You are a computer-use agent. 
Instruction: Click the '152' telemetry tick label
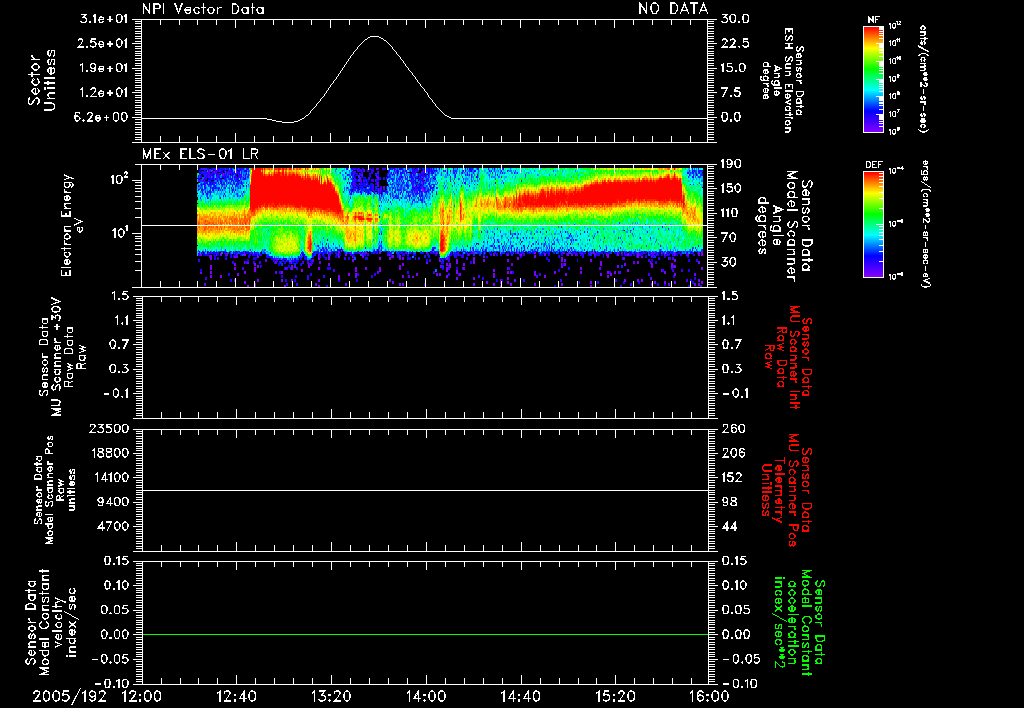click(732, 477)
